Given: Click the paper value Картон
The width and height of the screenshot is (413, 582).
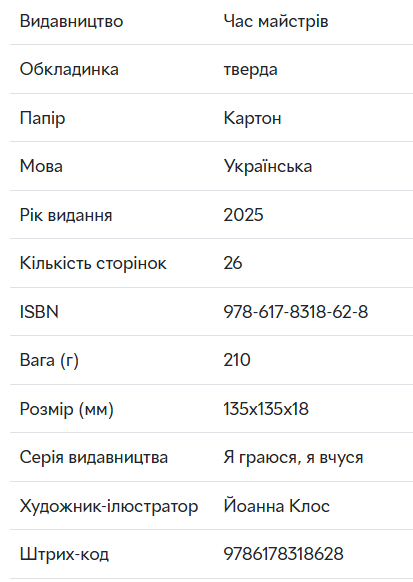Looking at the screenshot, I should (252, 118).
